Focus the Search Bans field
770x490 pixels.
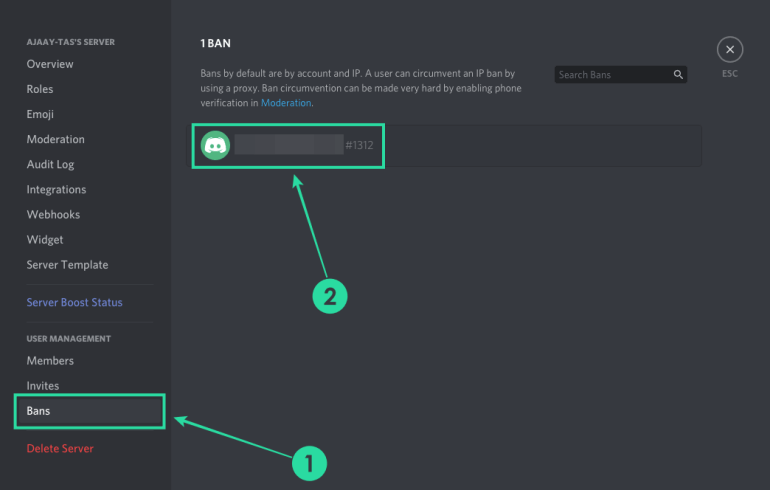(x=620, y=75)
